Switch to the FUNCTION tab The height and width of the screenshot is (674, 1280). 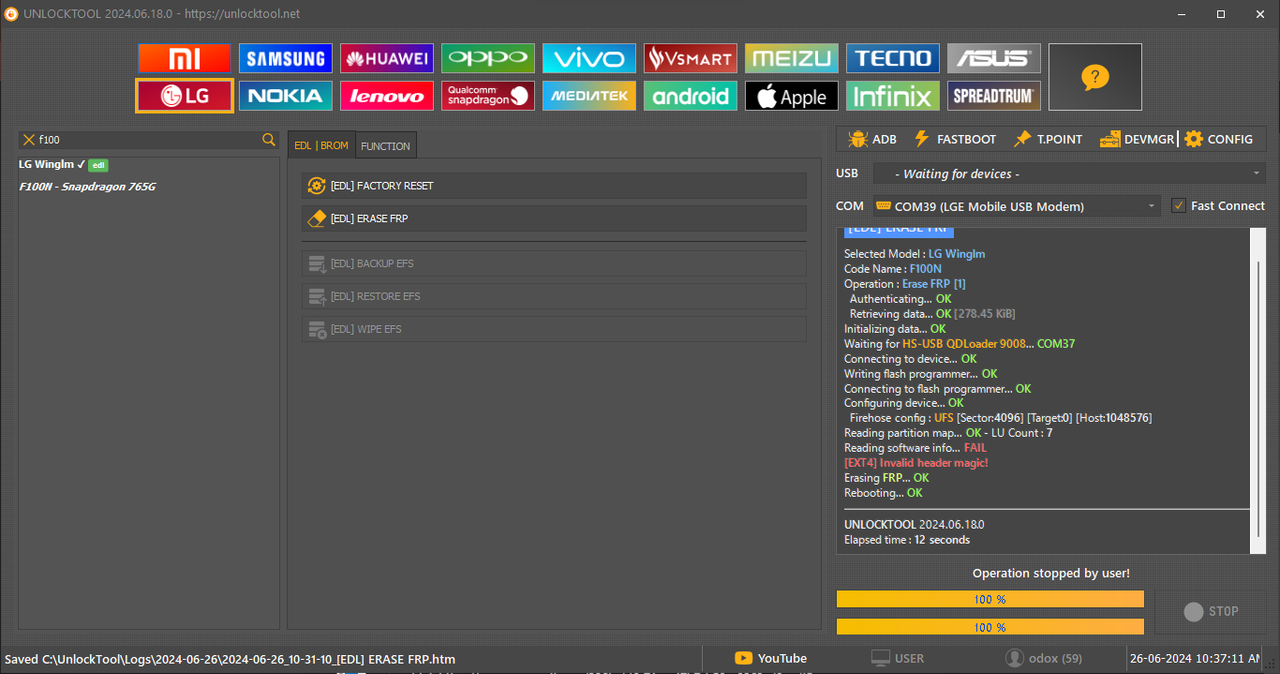385,146
